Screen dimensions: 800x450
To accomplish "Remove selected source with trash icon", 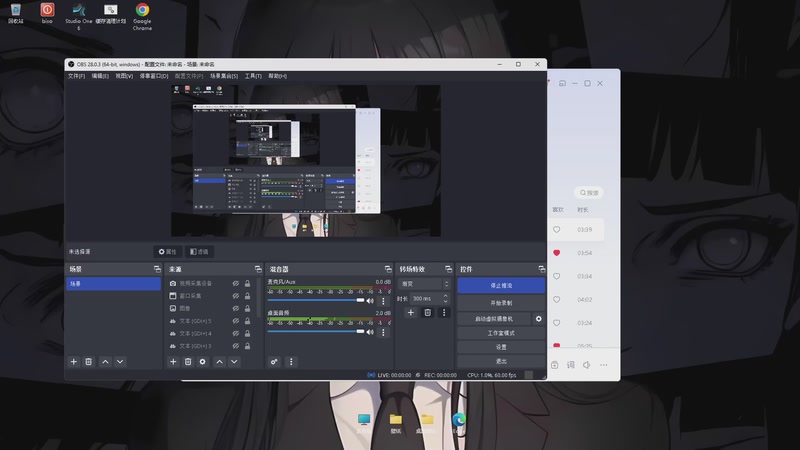I will click(x=188, y=362).
